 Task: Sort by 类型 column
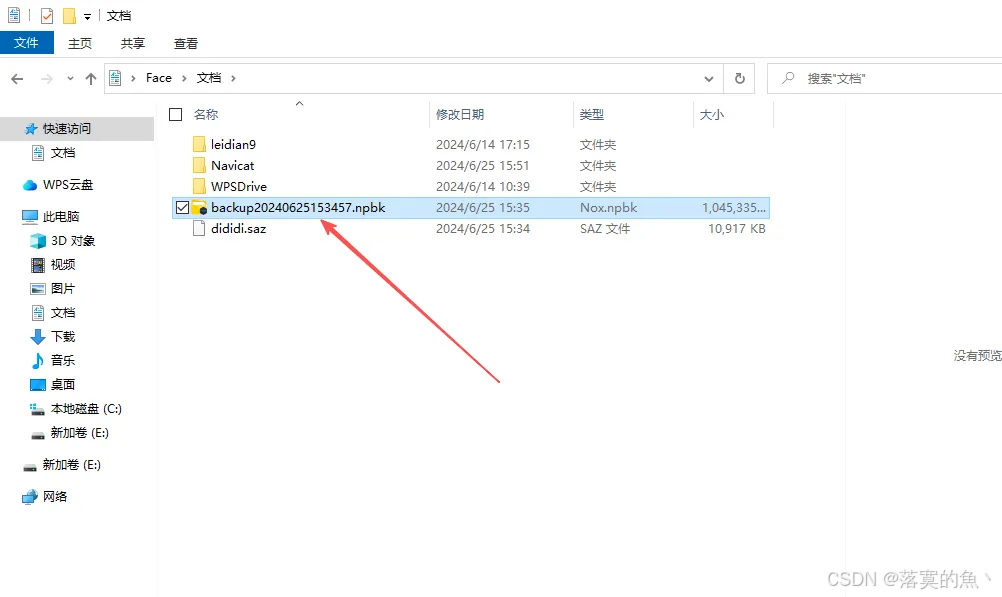[x=592, y=114]
